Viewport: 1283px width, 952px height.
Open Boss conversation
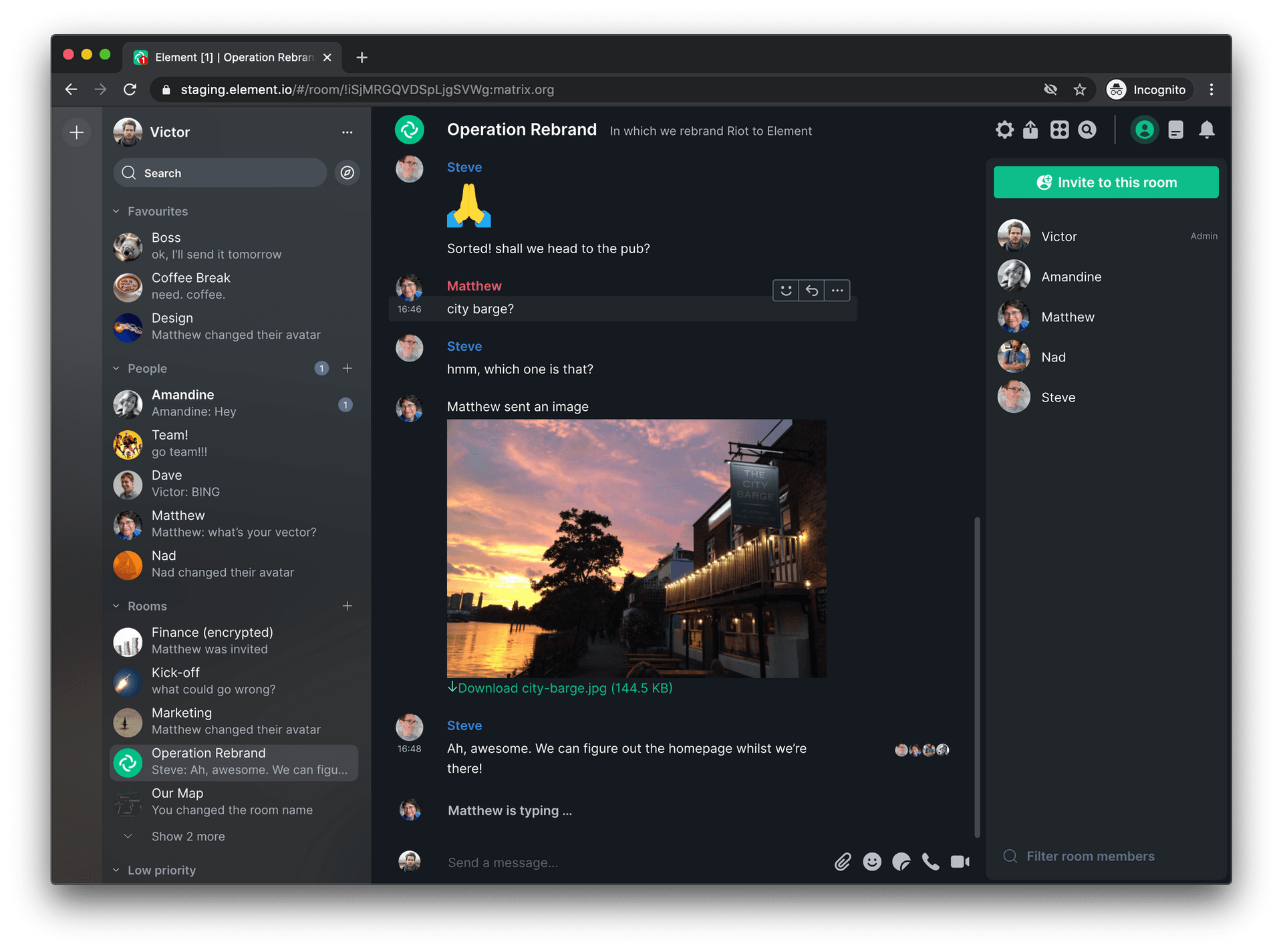[234, 246]
